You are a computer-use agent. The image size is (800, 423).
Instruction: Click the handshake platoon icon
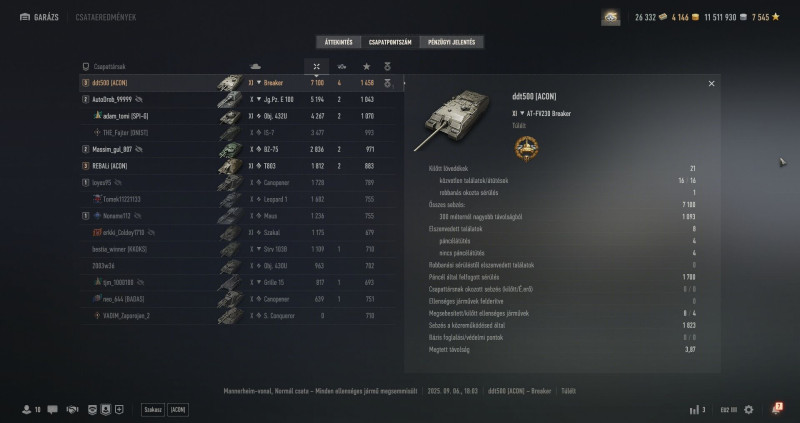coord(72,409)
